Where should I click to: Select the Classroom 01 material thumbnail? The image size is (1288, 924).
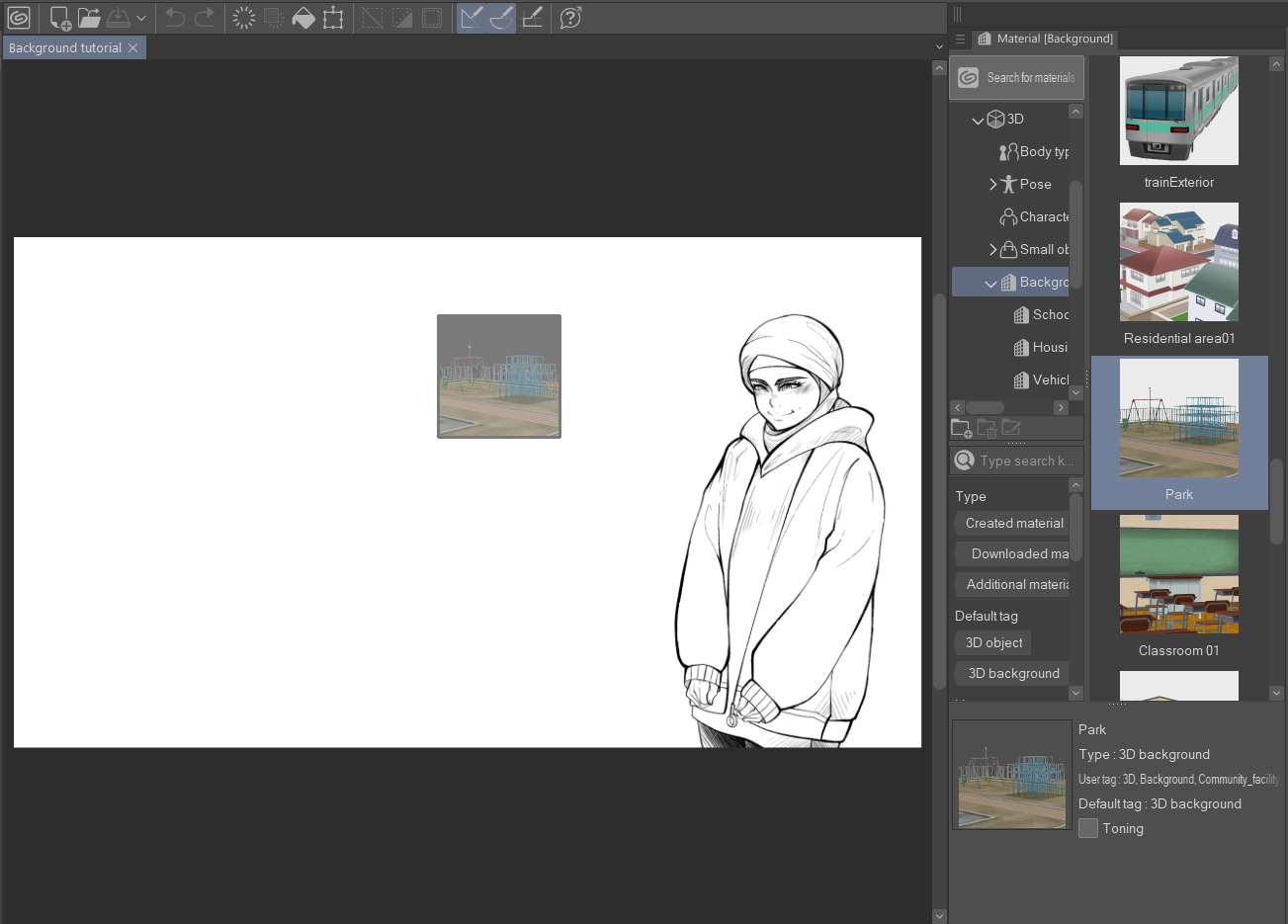pos(1178,575)
